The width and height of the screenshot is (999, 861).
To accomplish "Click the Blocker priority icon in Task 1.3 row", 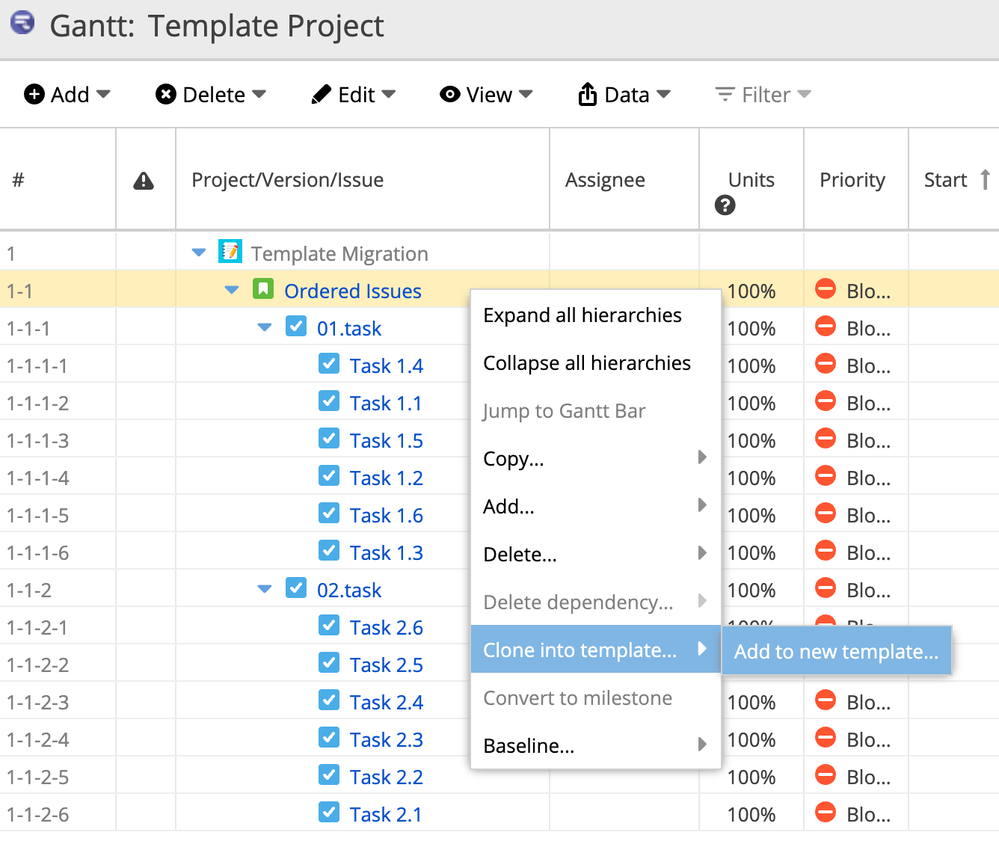I will point(825,551).
